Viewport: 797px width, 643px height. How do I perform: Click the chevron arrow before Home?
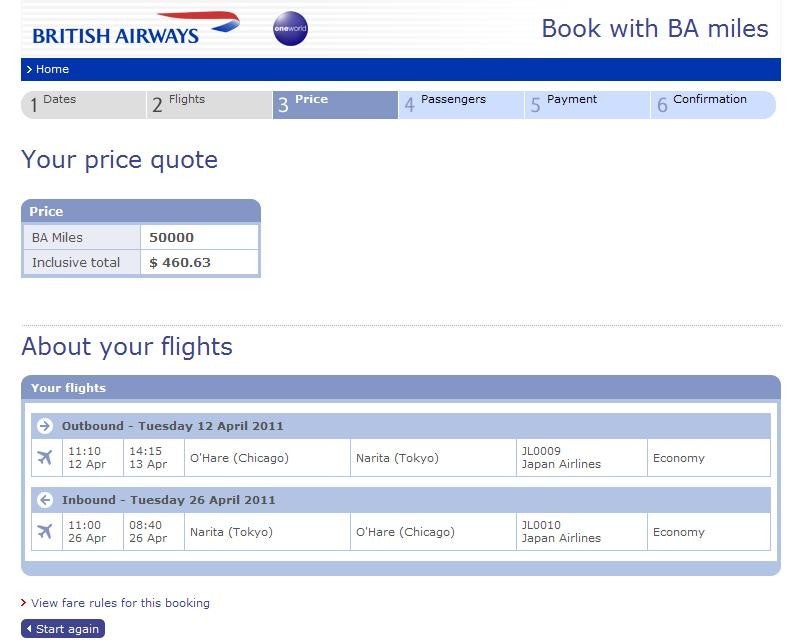click(x=29, y=69)
